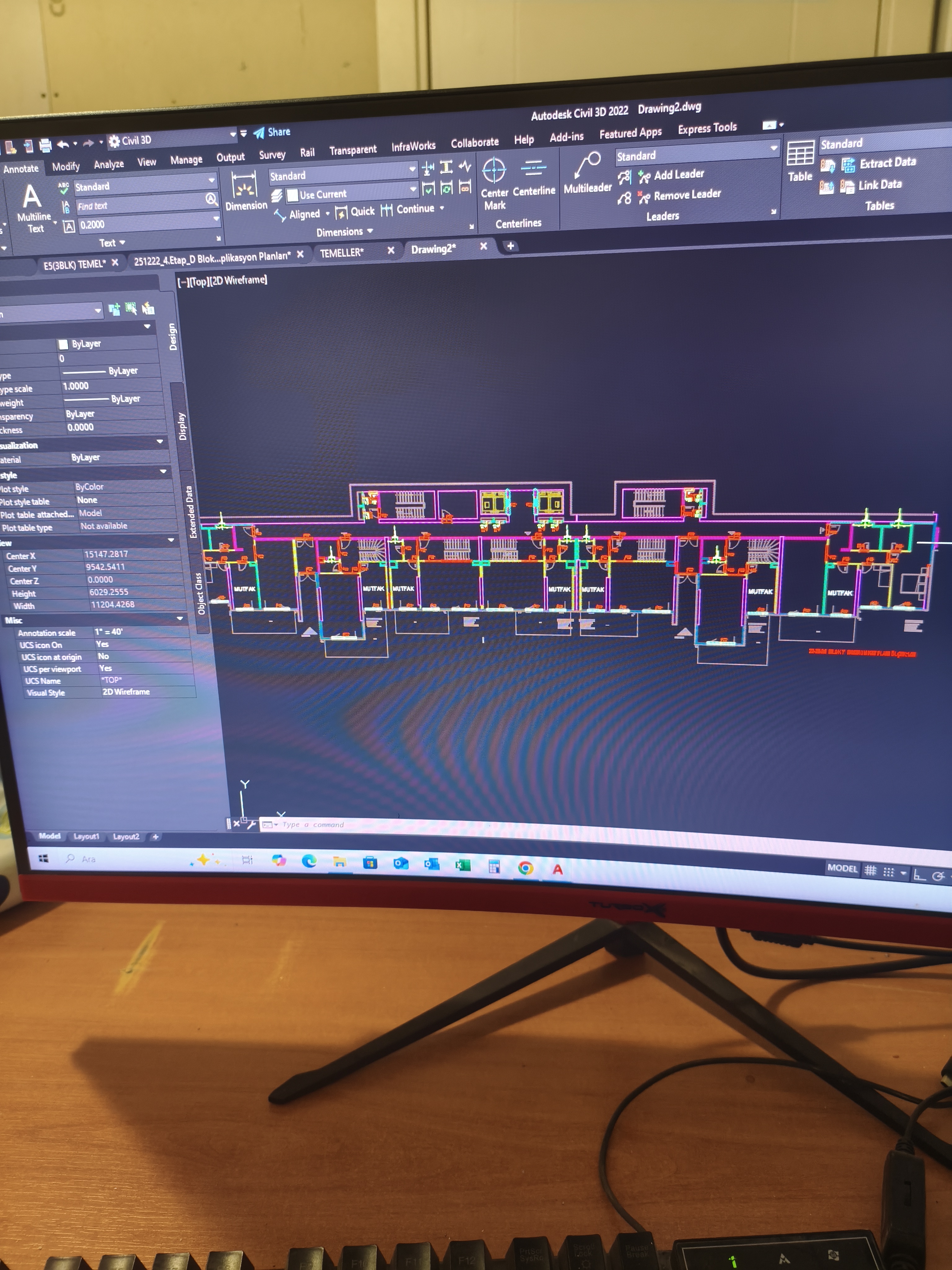Open the Collaborate ribbon tab
The image size is (952, 1270).
(474, 142)
